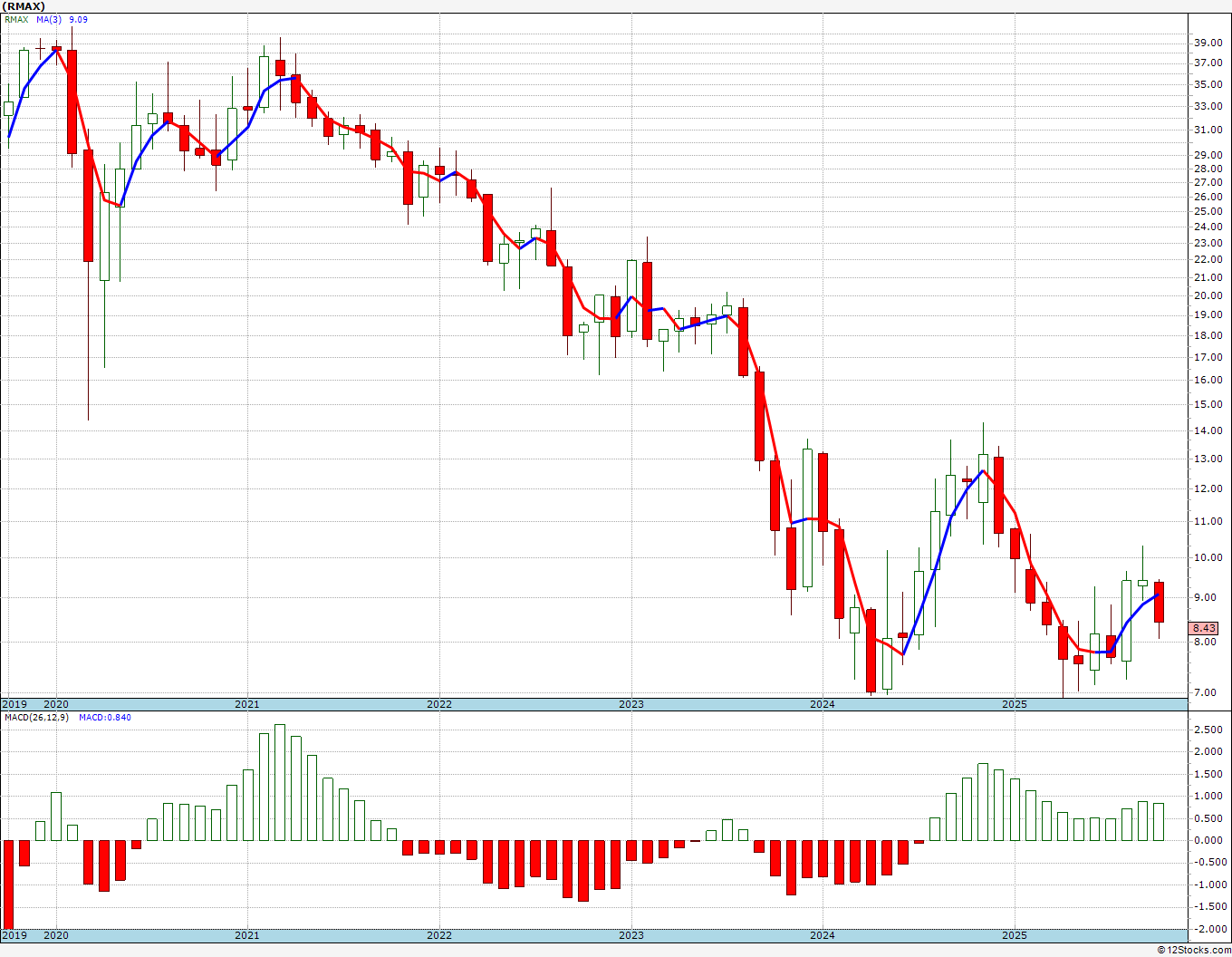This screenshot has height=957, width=1232.
Task: Pick the 10.00 price axis label
Action: (x=1208, y=558)
